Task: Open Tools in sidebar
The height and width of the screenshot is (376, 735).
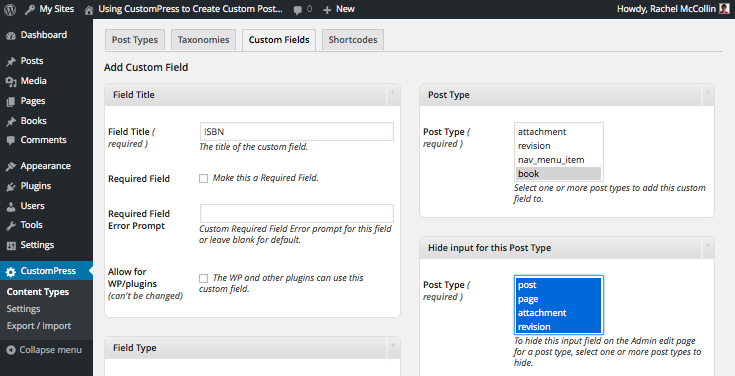Action: tap(31, 225)
